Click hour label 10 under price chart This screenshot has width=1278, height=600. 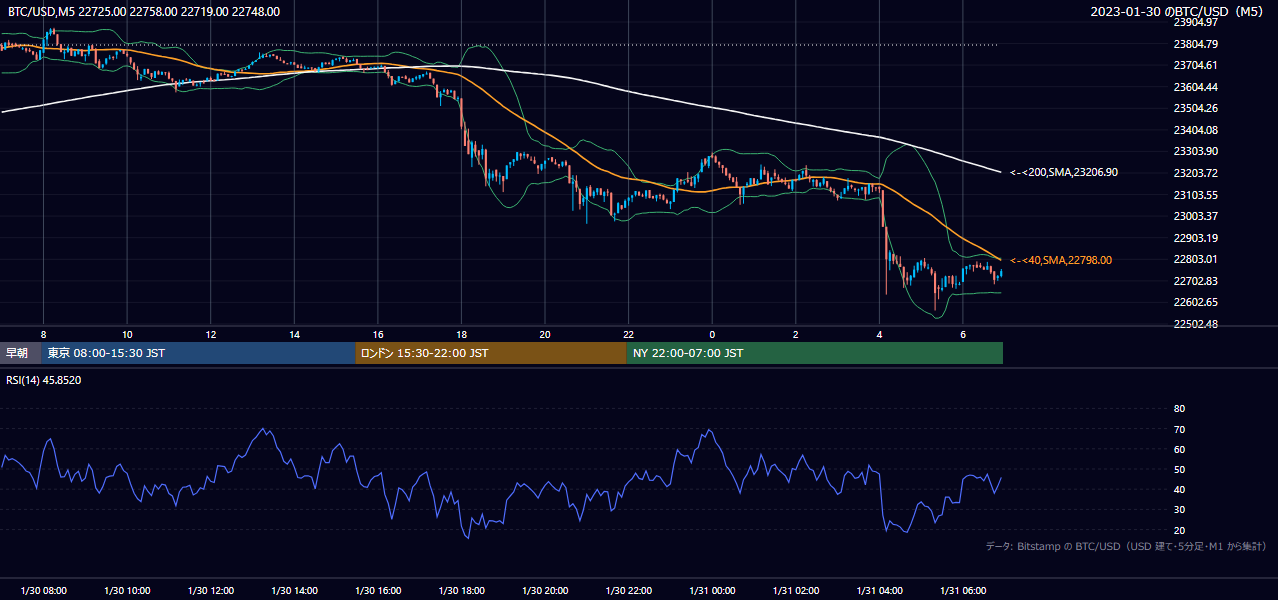(127, 334)
